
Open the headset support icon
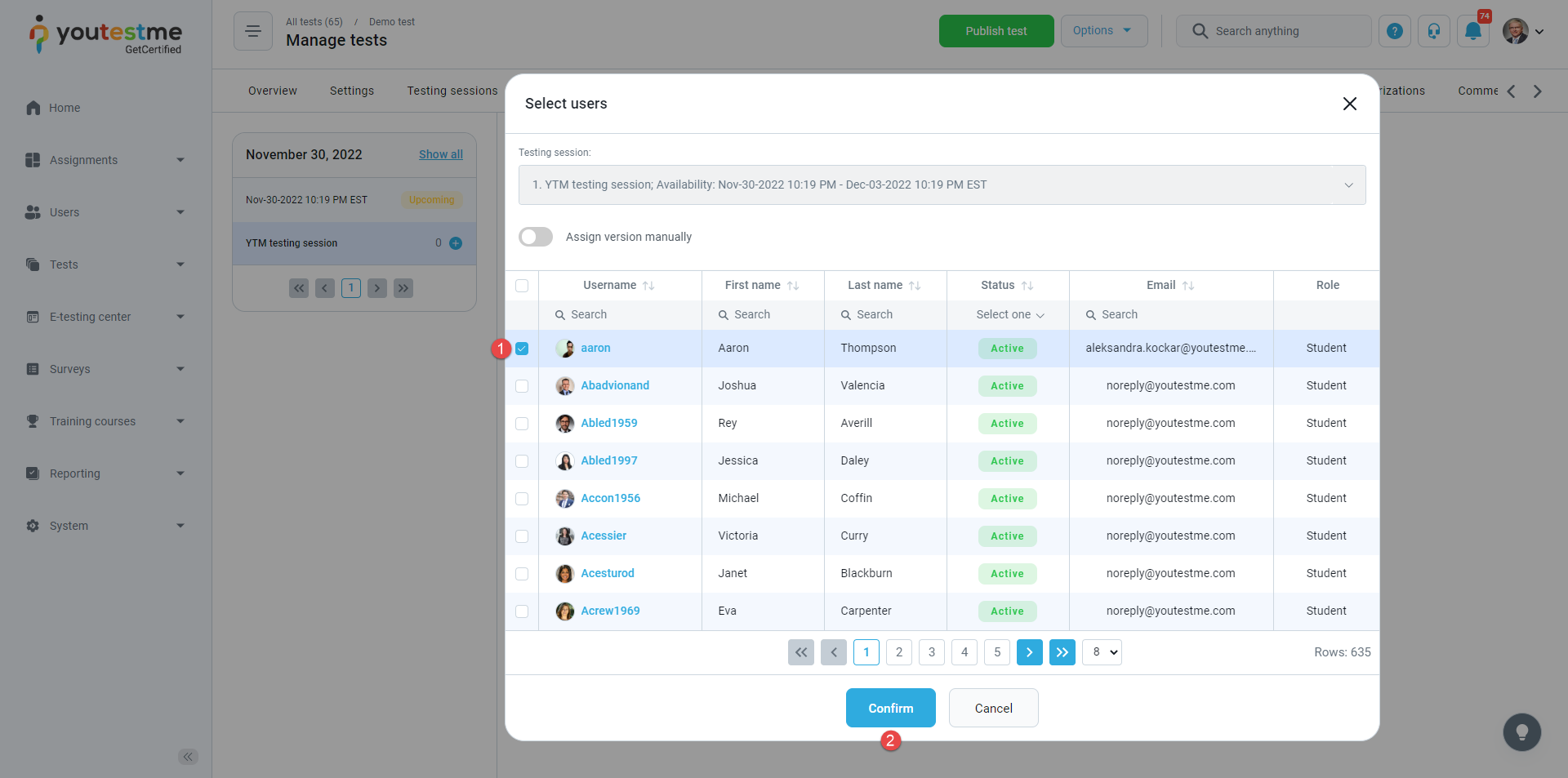[x=1434, y=31]
